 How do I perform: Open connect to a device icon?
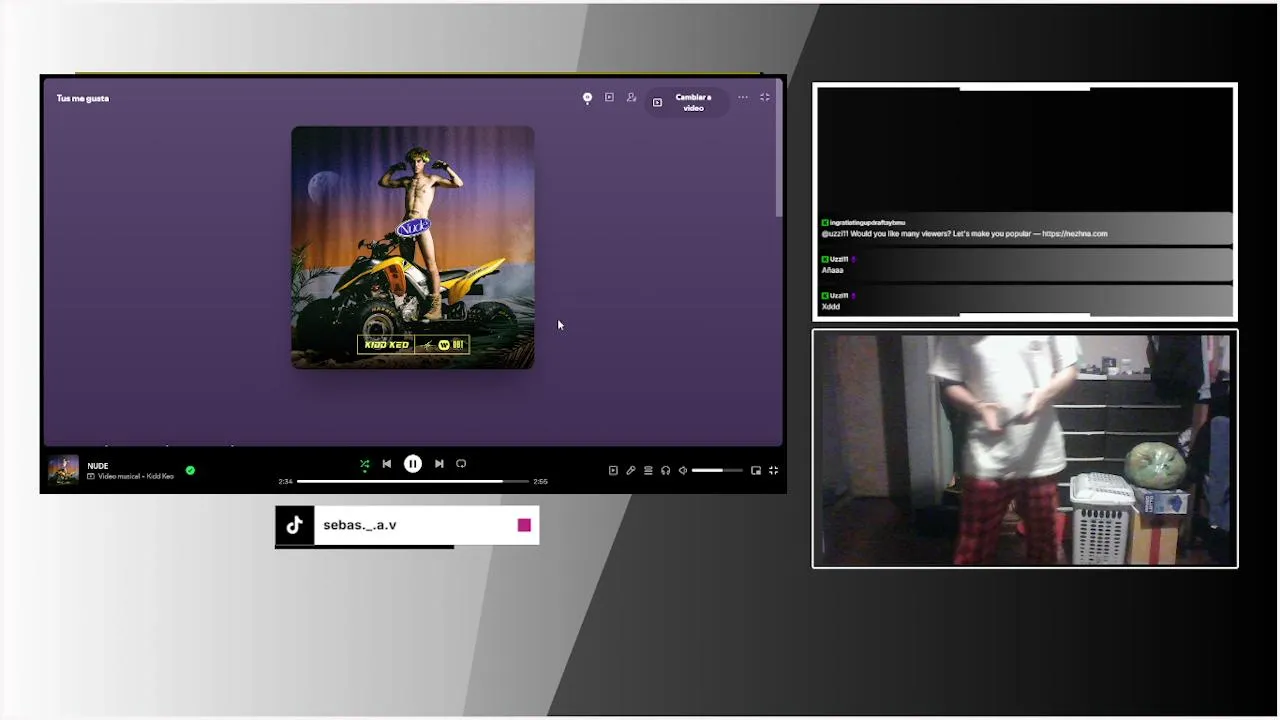click(x=665, y=470)
